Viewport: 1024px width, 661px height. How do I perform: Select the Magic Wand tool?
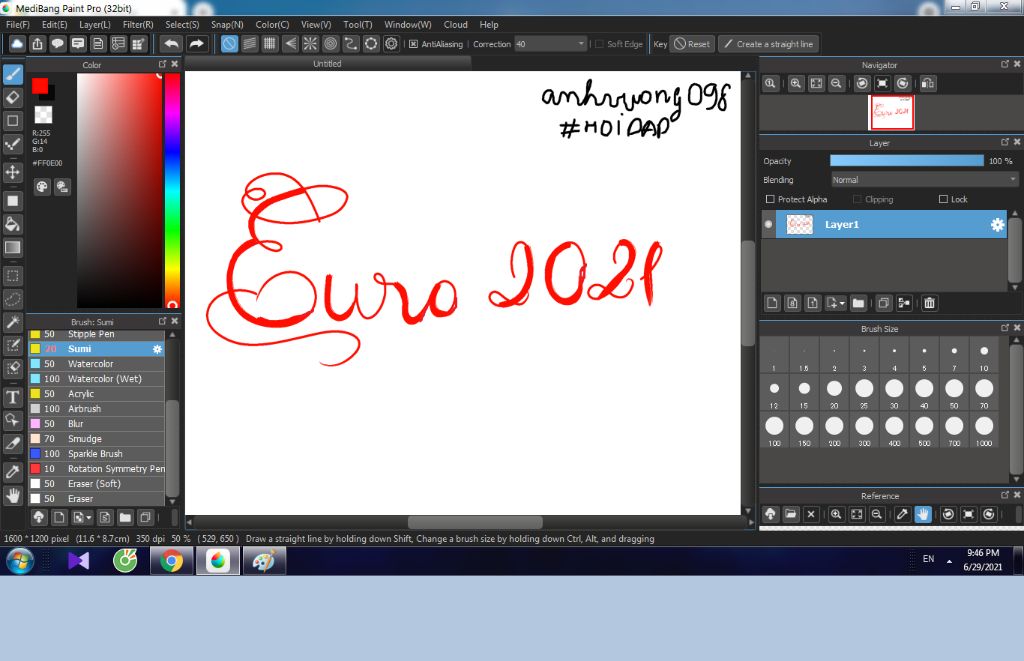tap(12, 322)
